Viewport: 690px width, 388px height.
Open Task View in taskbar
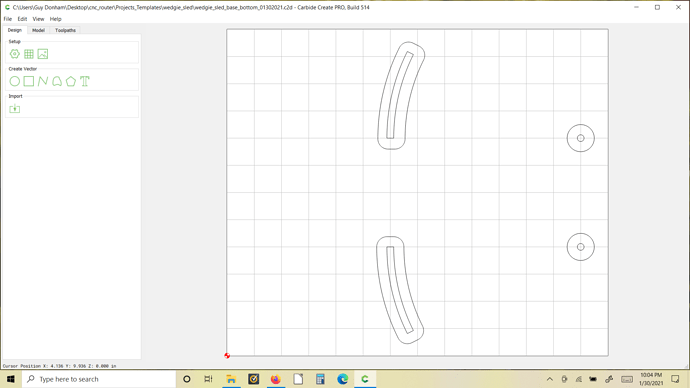[x=209, y=379]
